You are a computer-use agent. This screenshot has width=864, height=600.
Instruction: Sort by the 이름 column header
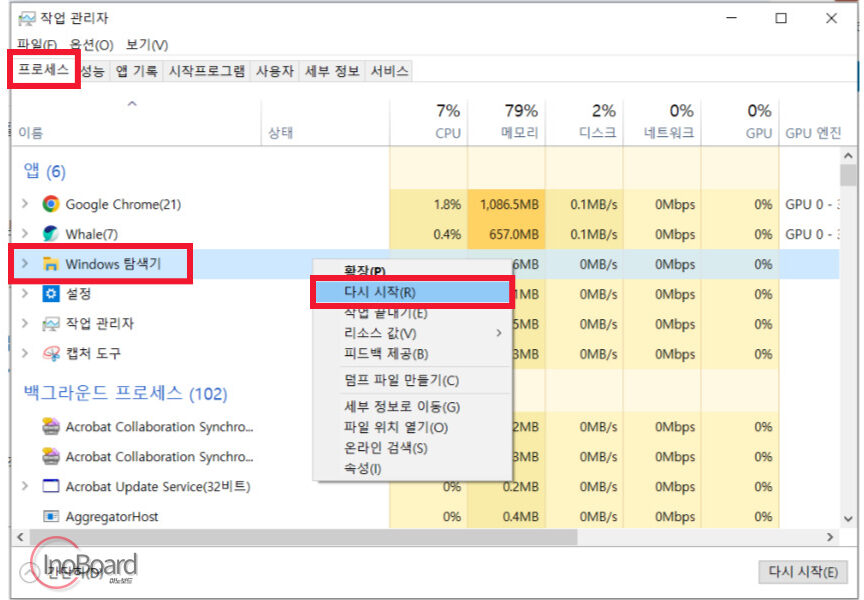(136, 122)
